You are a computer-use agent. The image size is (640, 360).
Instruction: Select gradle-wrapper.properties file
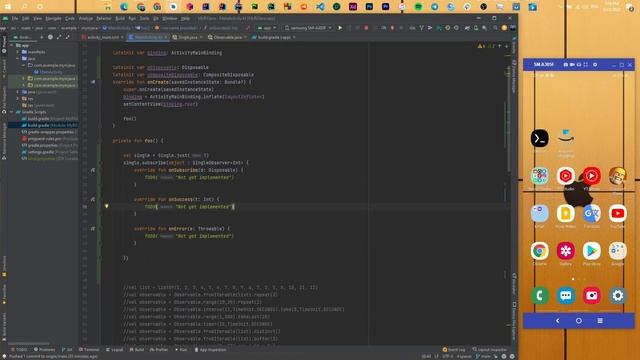click(49, 132)
